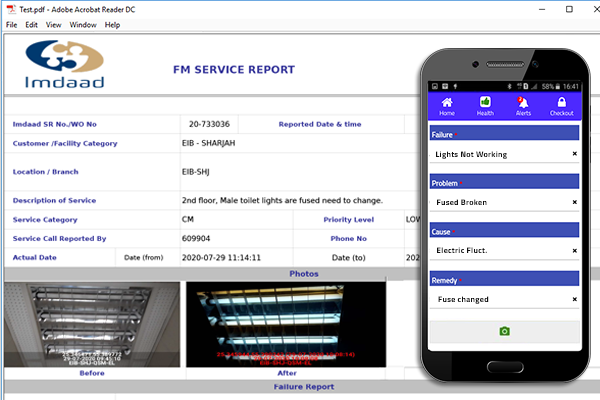Click the Date (to) label
Image resolution: width=600 pixels, height=400 pixels.
349,258
